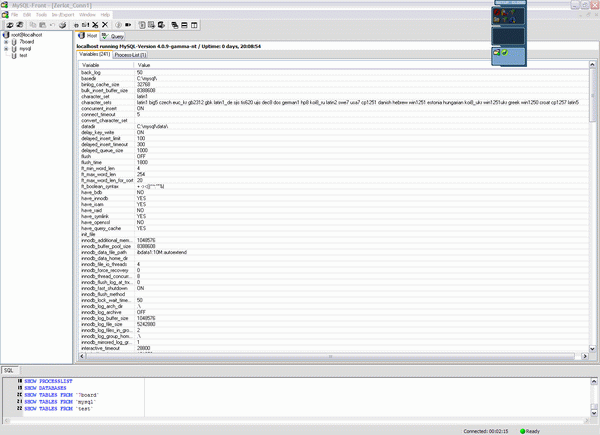Select the test database in the tree

click(23, 55)
